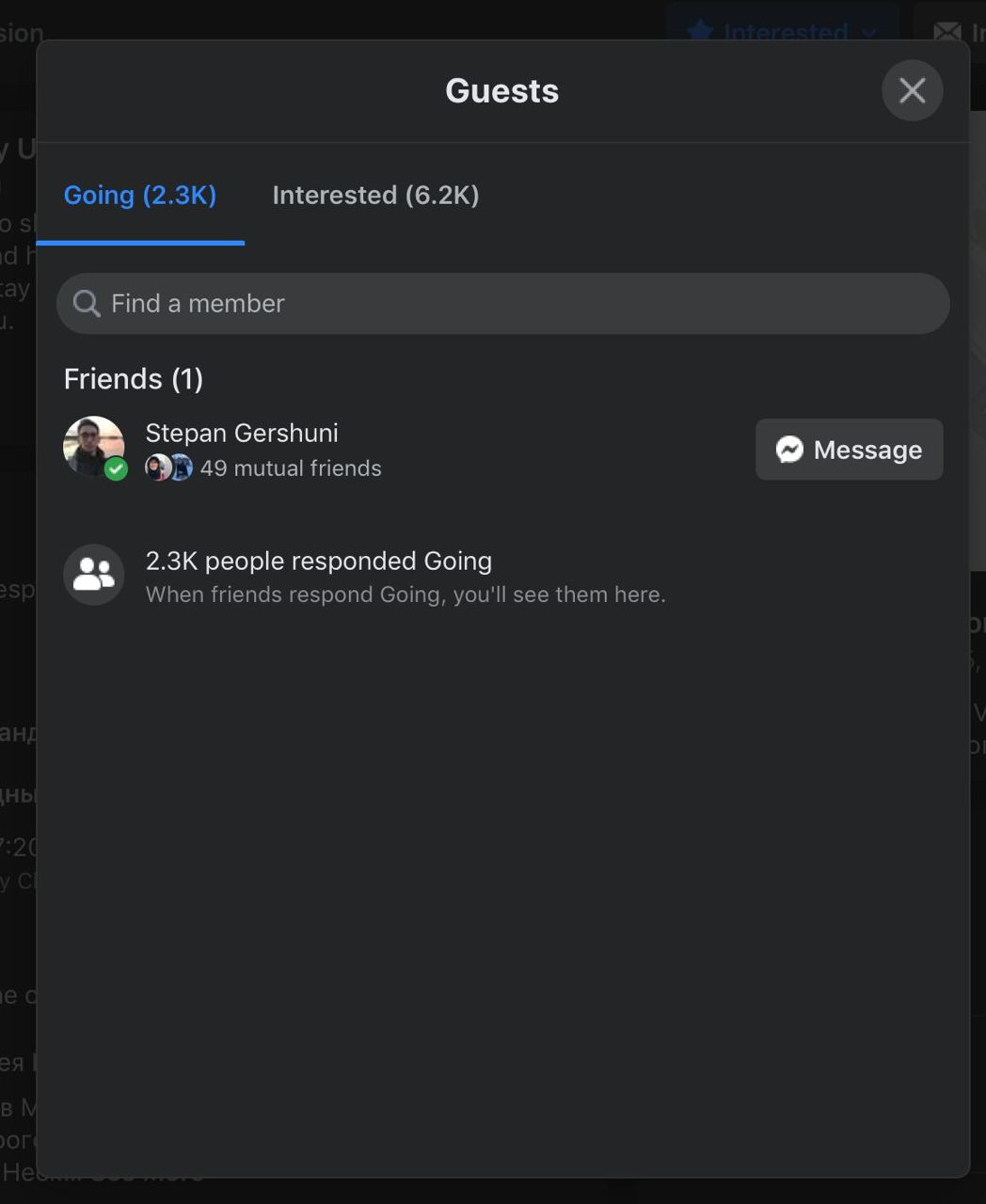Click the search magnifier icon
986x1204 pixels.
pos(87,303)
